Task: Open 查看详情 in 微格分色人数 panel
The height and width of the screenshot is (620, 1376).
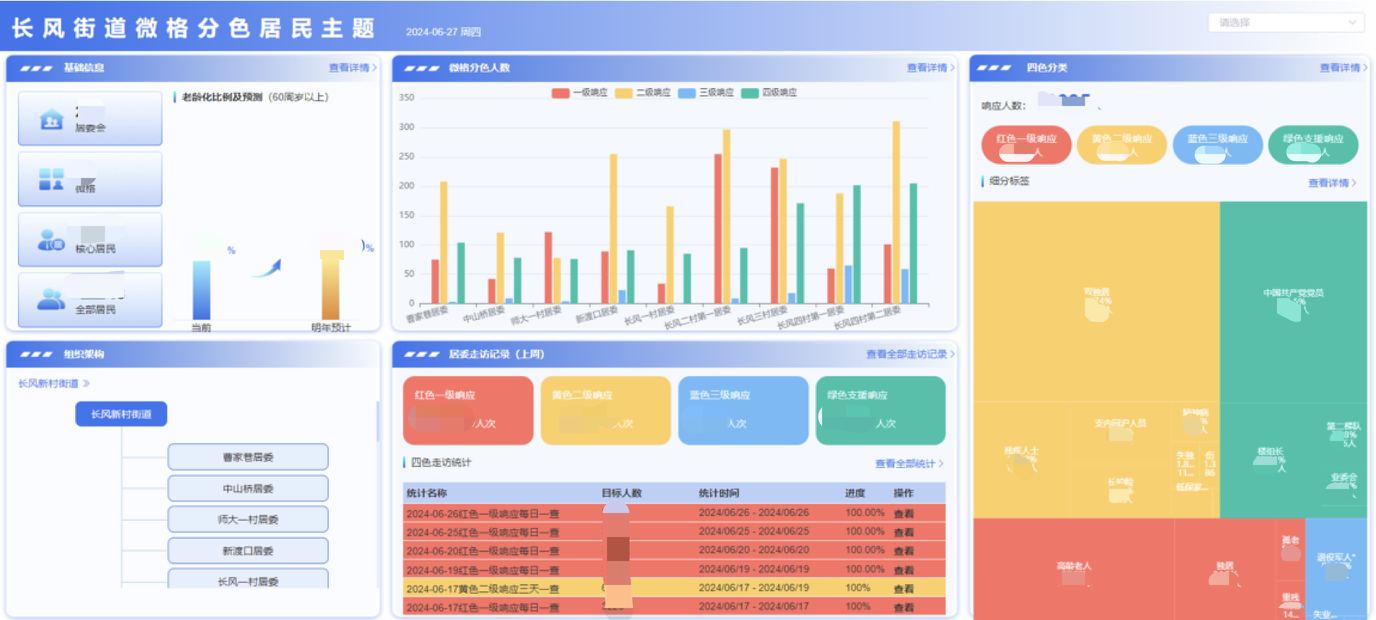Action: pyautogui.click(x=930, y=68)
